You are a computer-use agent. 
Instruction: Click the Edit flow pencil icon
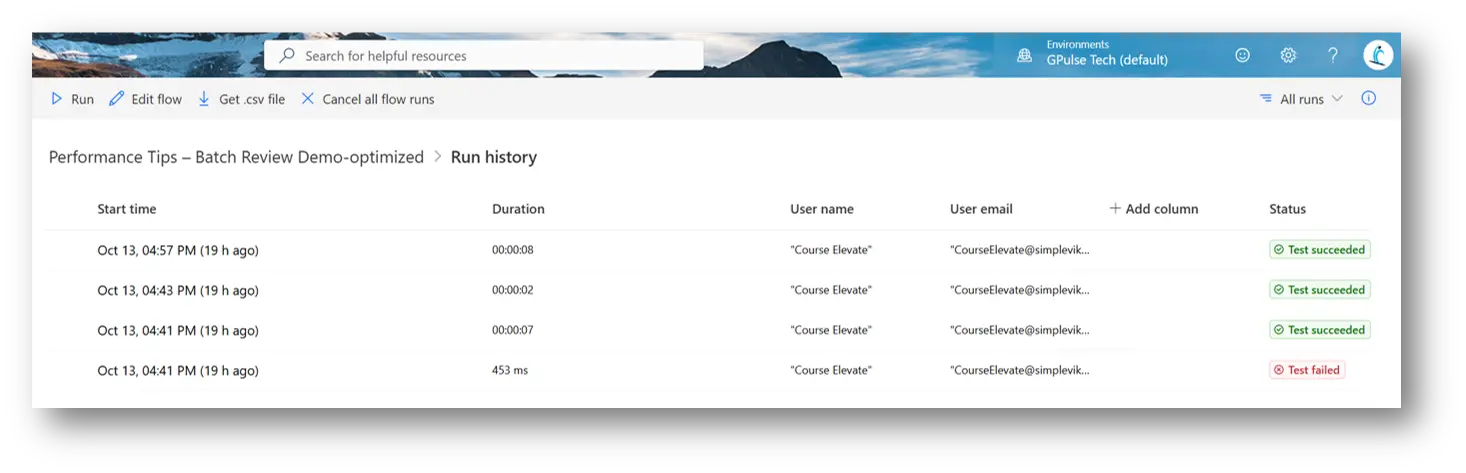[117, 99]
